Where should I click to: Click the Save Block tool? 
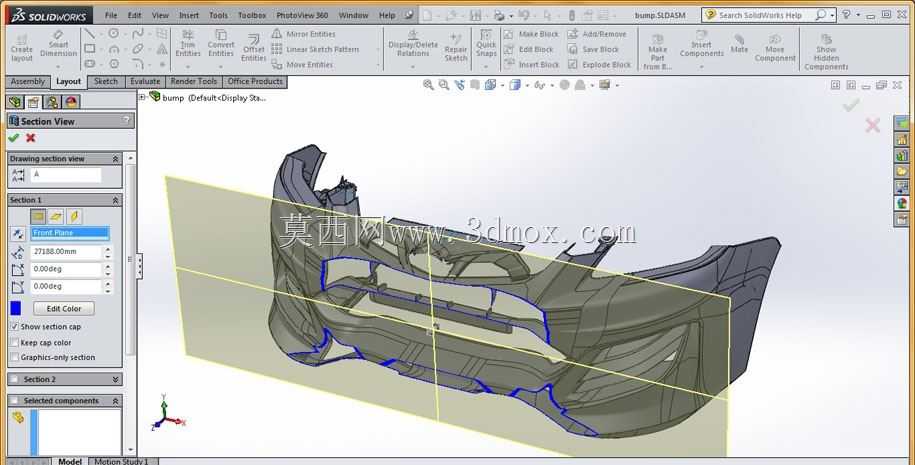pyautogui.click(x=593, y=49)
